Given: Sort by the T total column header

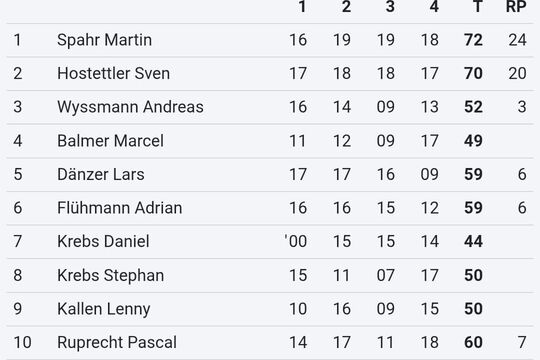Looking at the screenshot, I should click(477, 7).
